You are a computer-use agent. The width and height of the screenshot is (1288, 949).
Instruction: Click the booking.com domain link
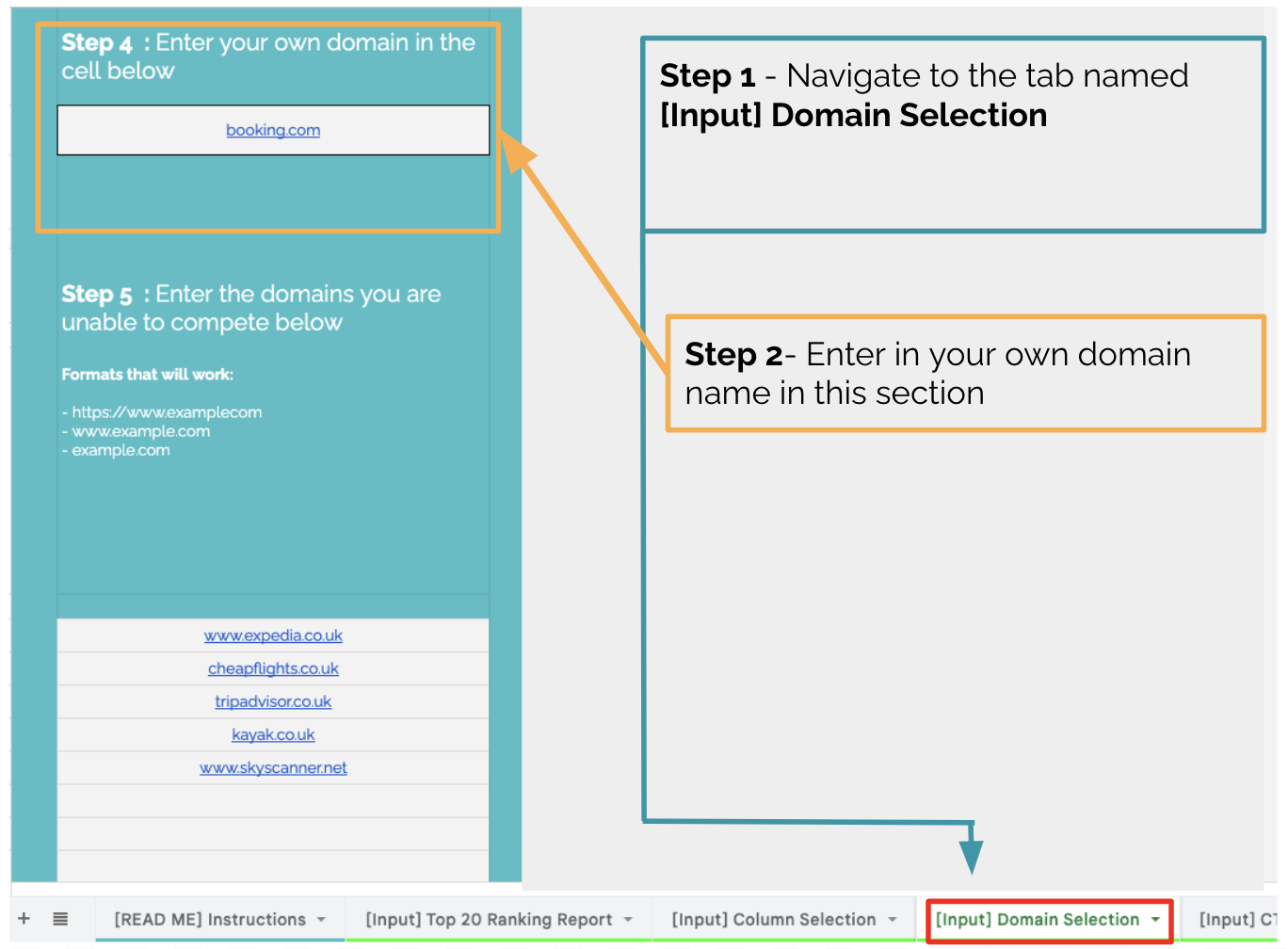pyautogui.click(x=273, y=130)
